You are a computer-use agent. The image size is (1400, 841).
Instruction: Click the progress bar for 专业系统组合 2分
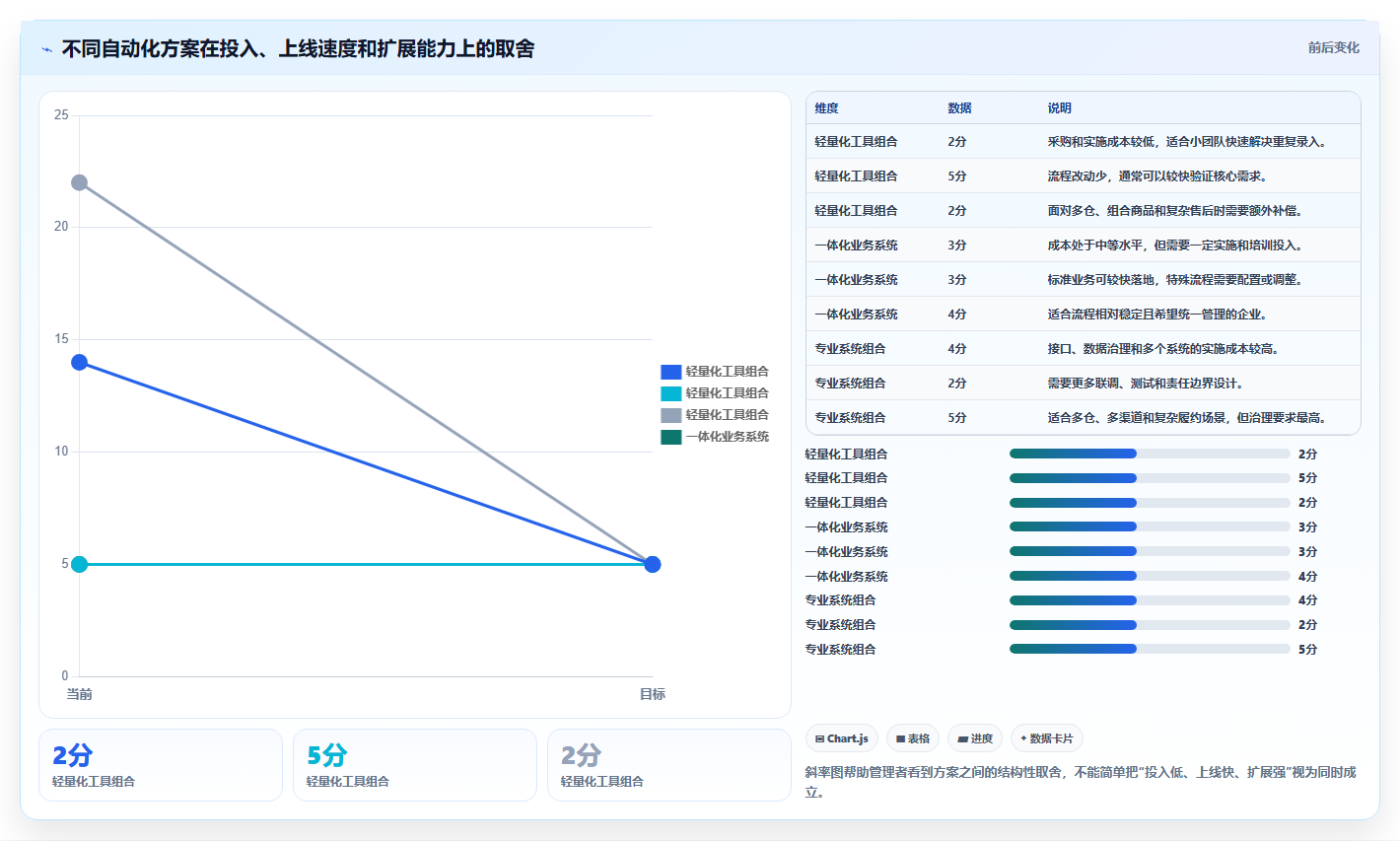point(1150,625)
